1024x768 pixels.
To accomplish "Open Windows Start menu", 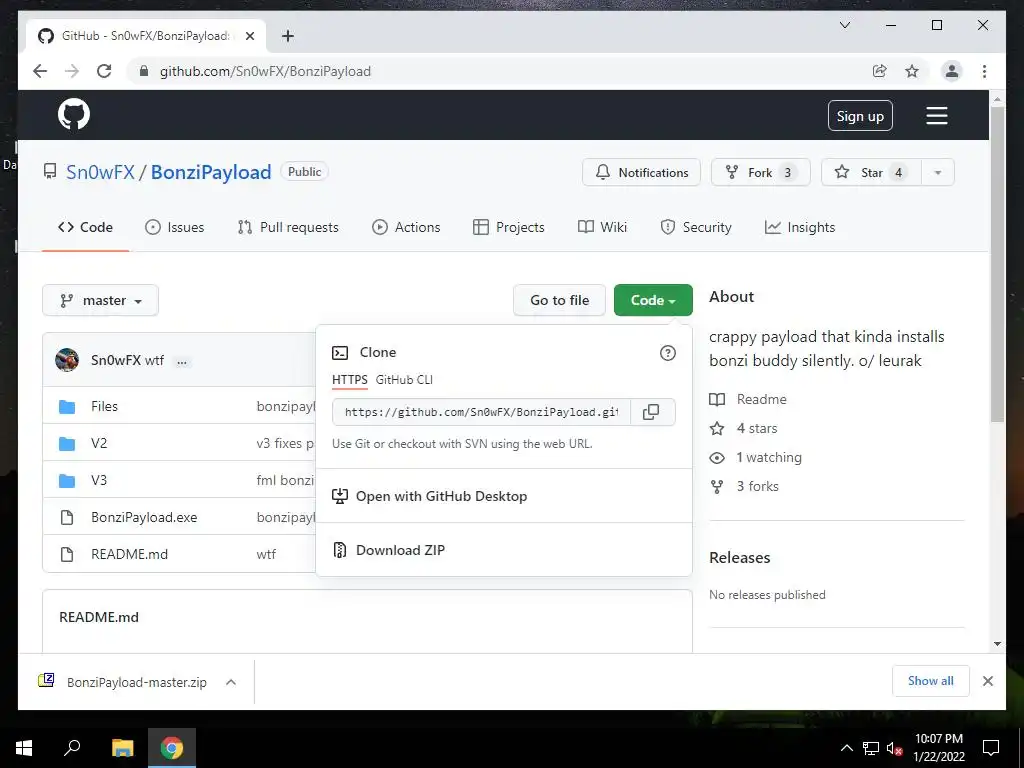I will click(x=24, y=748).
